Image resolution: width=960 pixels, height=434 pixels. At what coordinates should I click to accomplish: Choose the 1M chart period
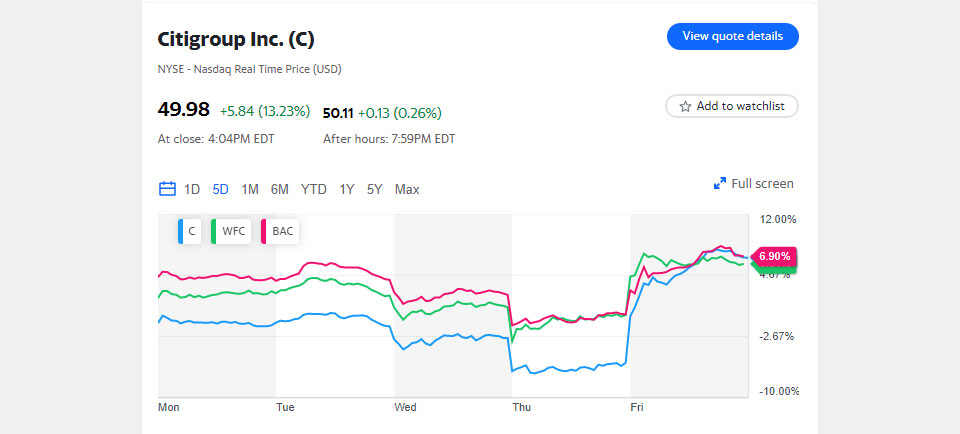click(250, 189)
